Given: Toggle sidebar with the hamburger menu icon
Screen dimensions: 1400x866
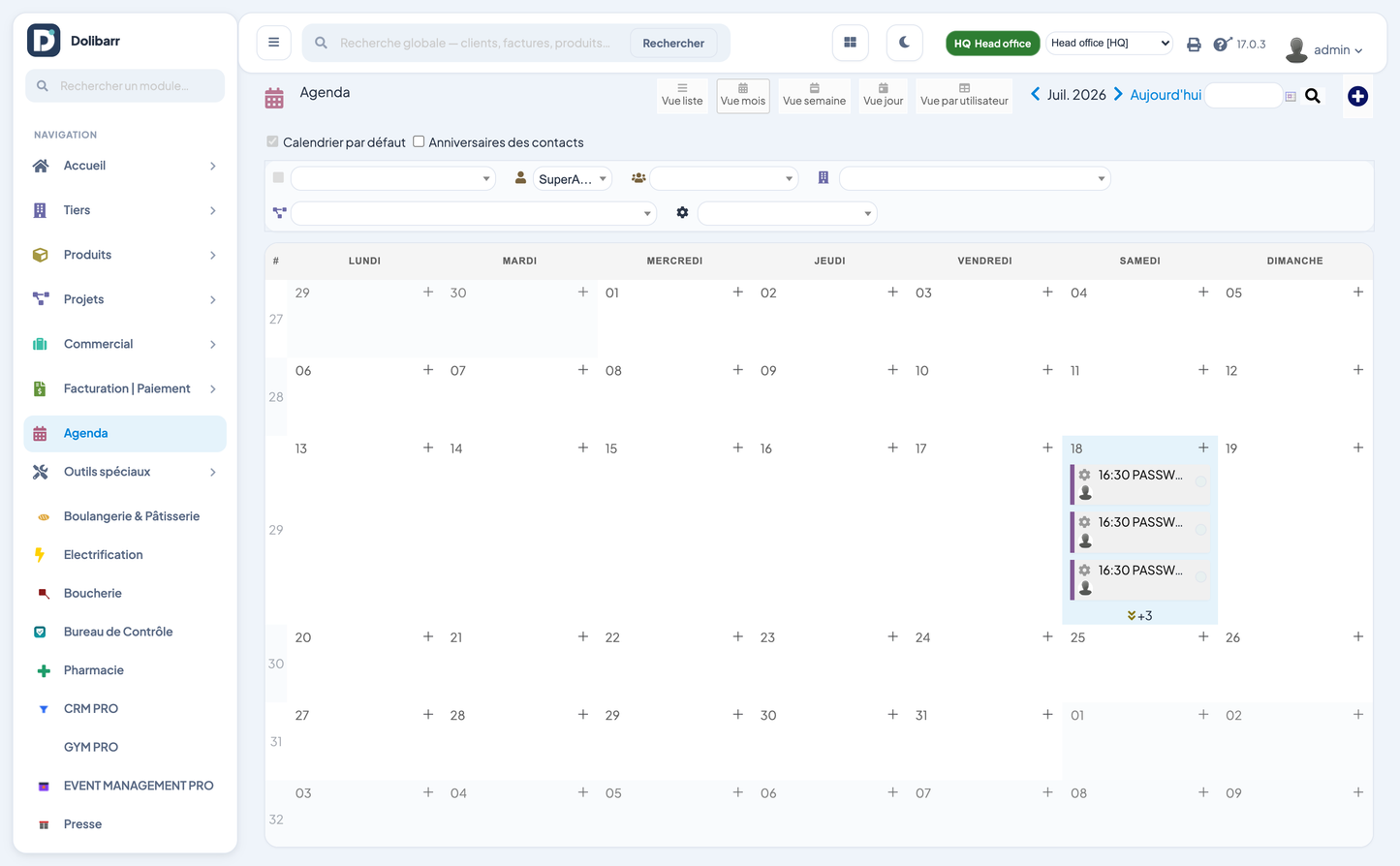Looking at the screenshot, I should (273, 43).
